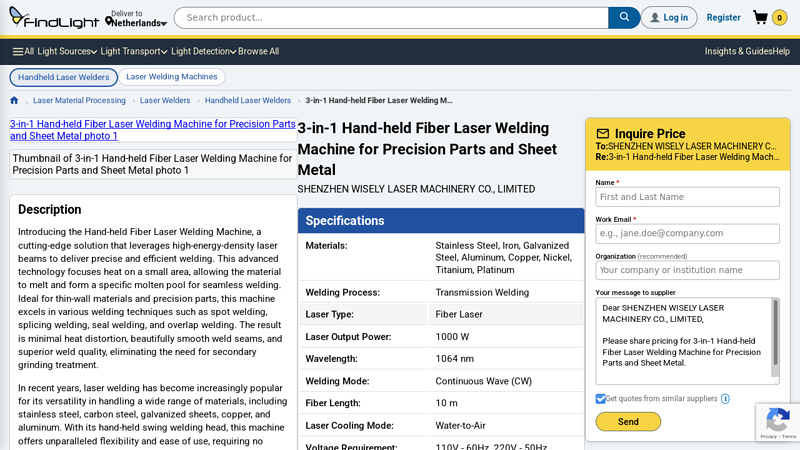
Task: Open Insights & Guides menu item
Action: pos(738,51)
